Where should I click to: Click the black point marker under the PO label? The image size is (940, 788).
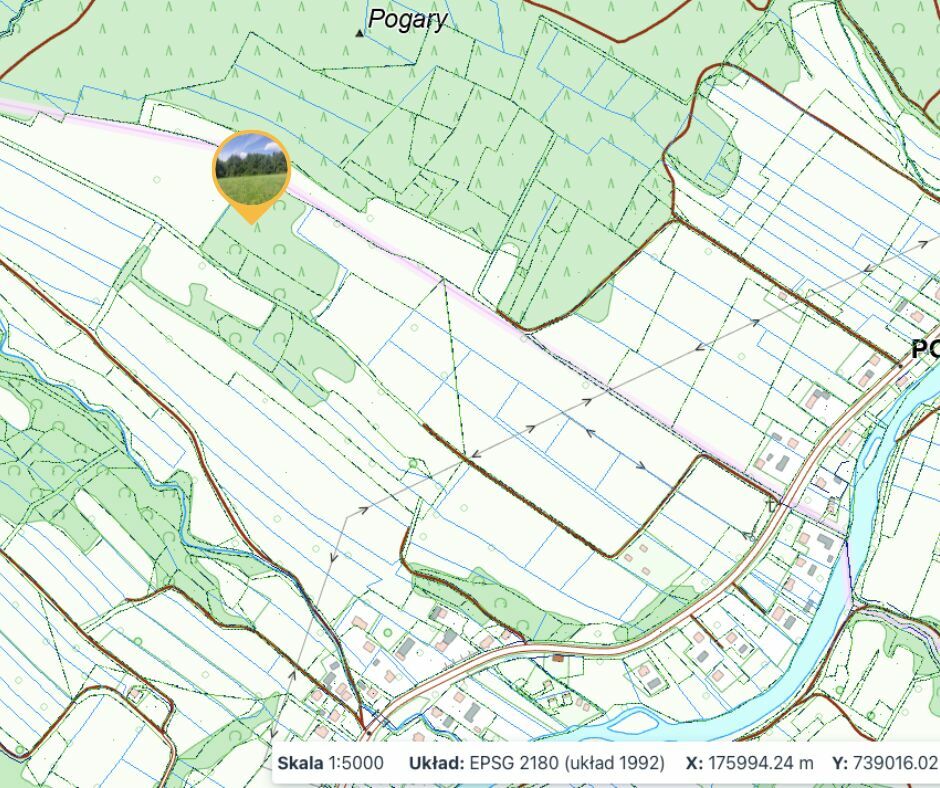(900, 365)
